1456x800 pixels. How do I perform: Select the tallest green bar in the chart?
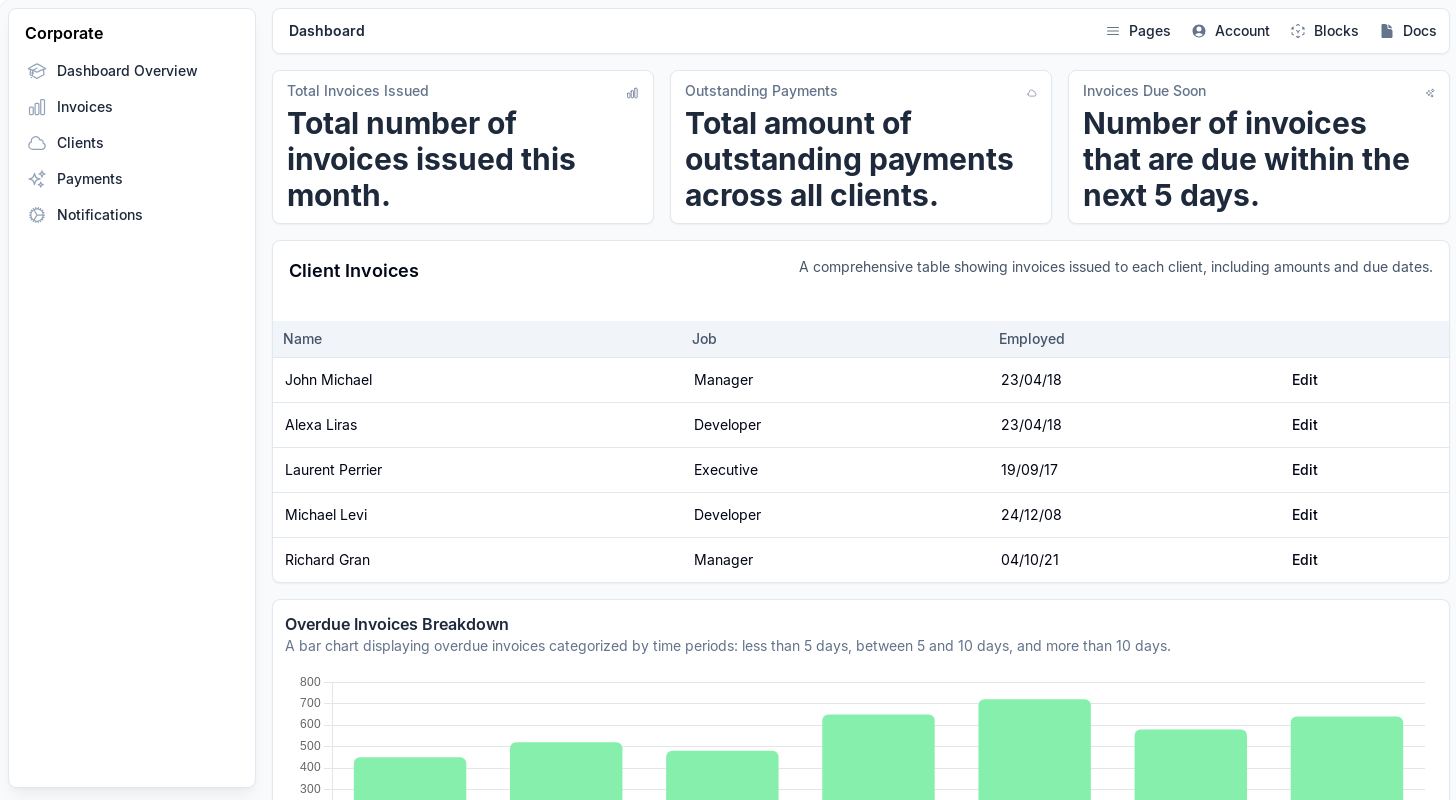pos(1034,750)
